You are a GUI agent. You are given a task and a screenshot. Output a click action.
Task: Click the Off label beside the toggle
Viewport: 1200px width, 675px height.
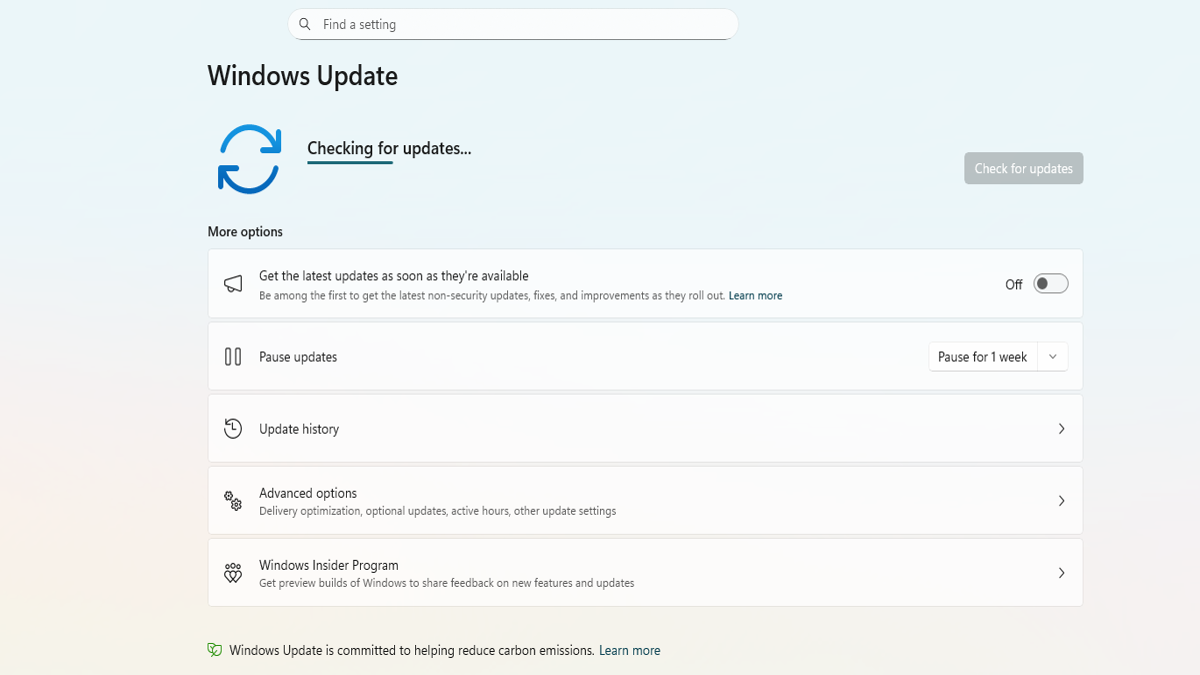tap(1014, 285)
